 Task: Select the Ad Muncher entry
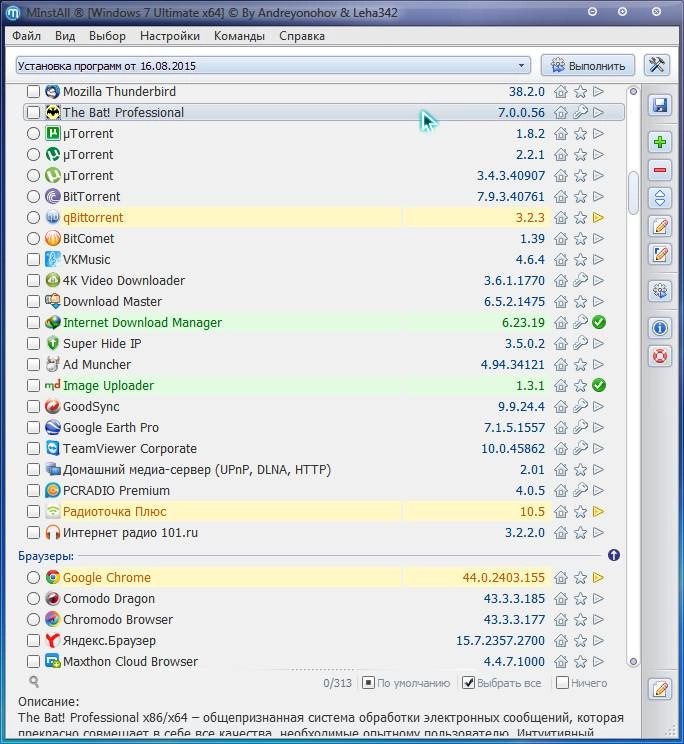coord(324,364)
